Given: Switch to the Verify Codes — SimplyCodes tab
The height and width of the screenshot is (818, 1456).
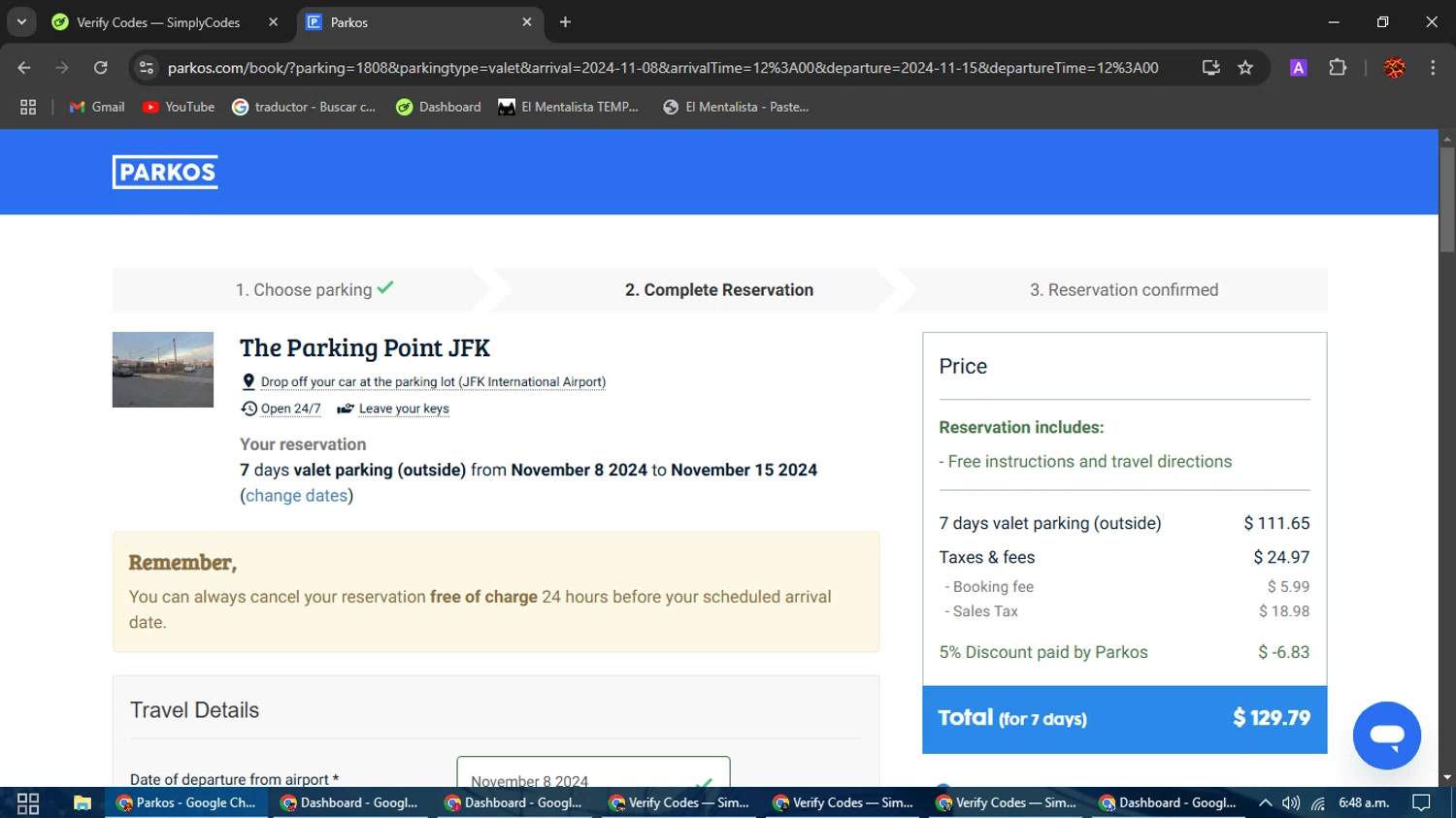Looking at the screenshot, I should pyautogui.click(x=157, y=22).
